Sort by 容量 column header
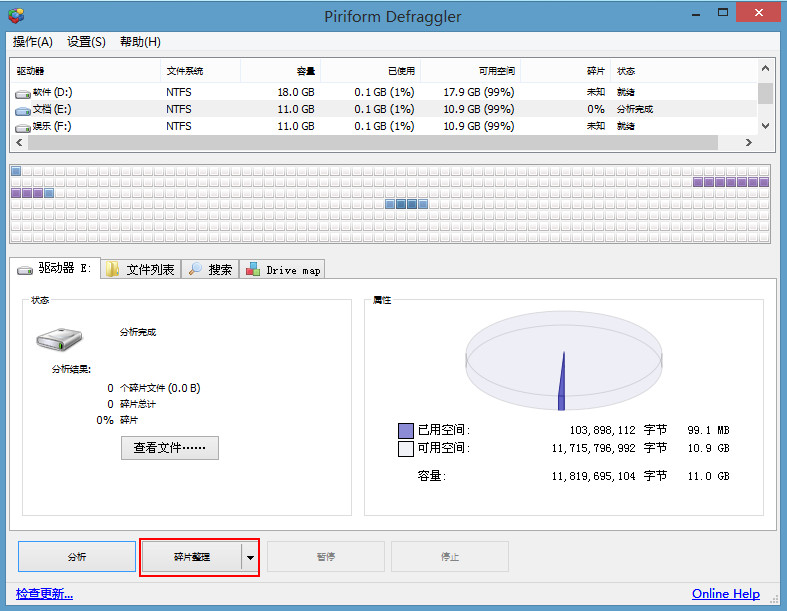787x611 pixels. [x=281, y=71]
